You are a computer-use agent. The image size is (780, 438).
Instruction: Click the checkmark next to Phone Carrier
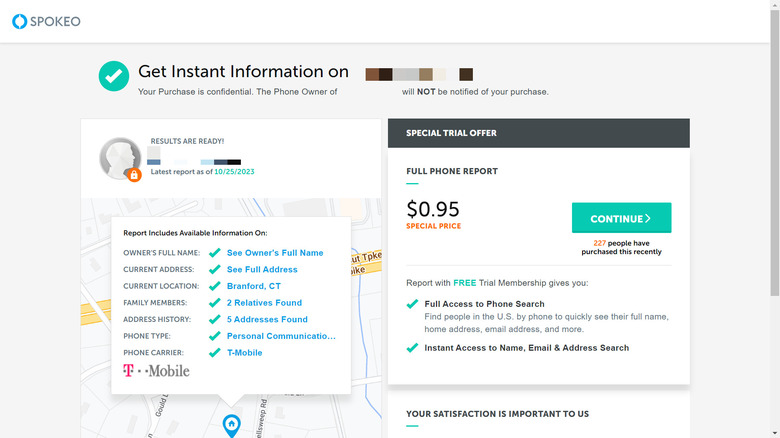pyautogui.click(x=214, y=353)
